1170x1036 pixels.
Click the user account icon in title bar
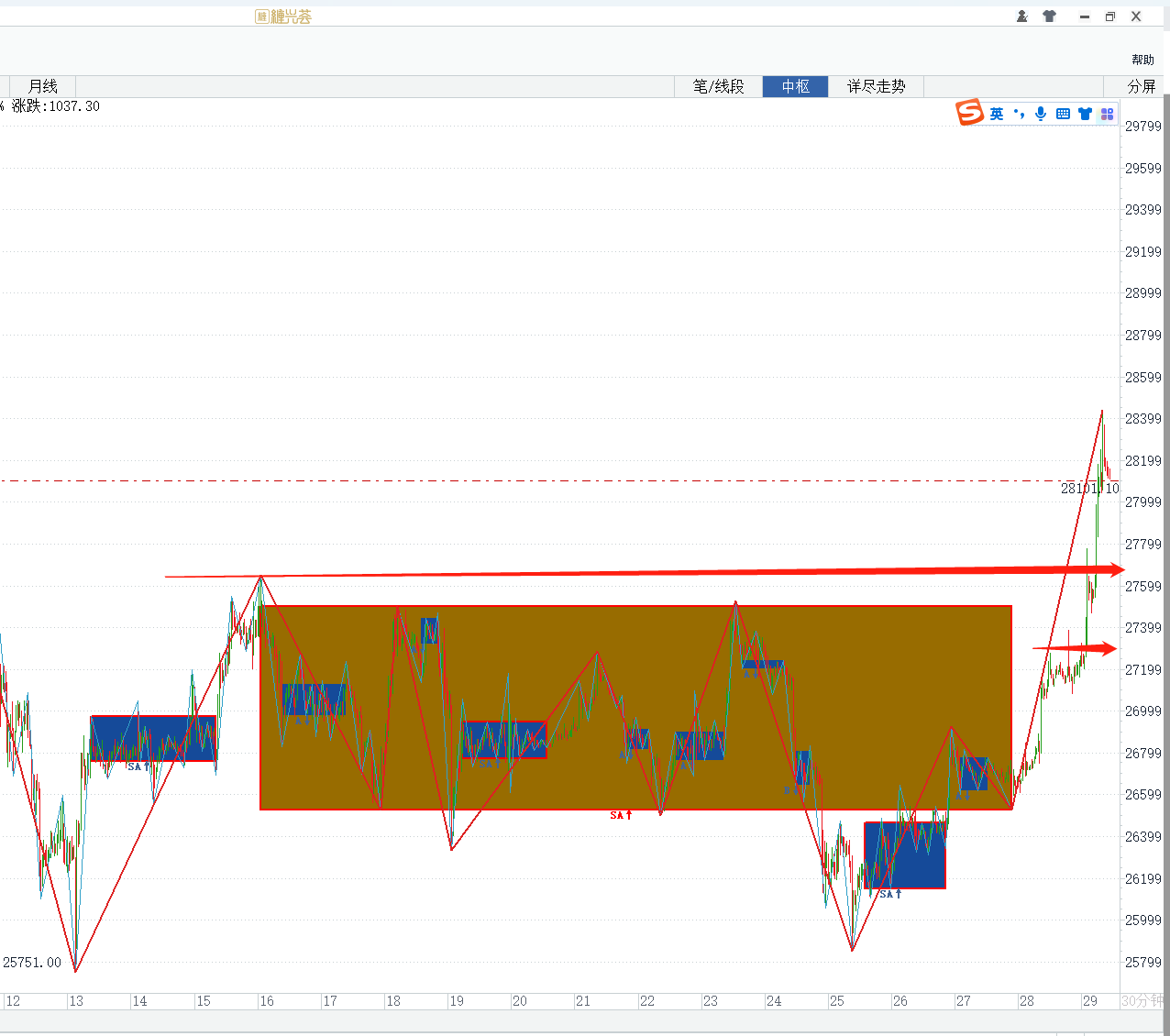click(1022, 17)
